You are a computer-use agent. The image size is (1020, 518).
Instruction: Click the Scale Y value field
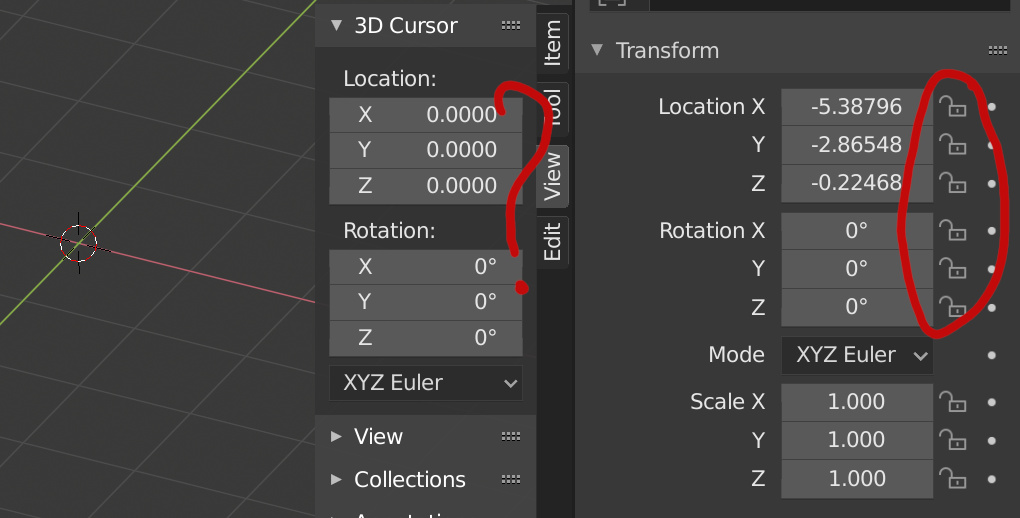tap(857, 440)
